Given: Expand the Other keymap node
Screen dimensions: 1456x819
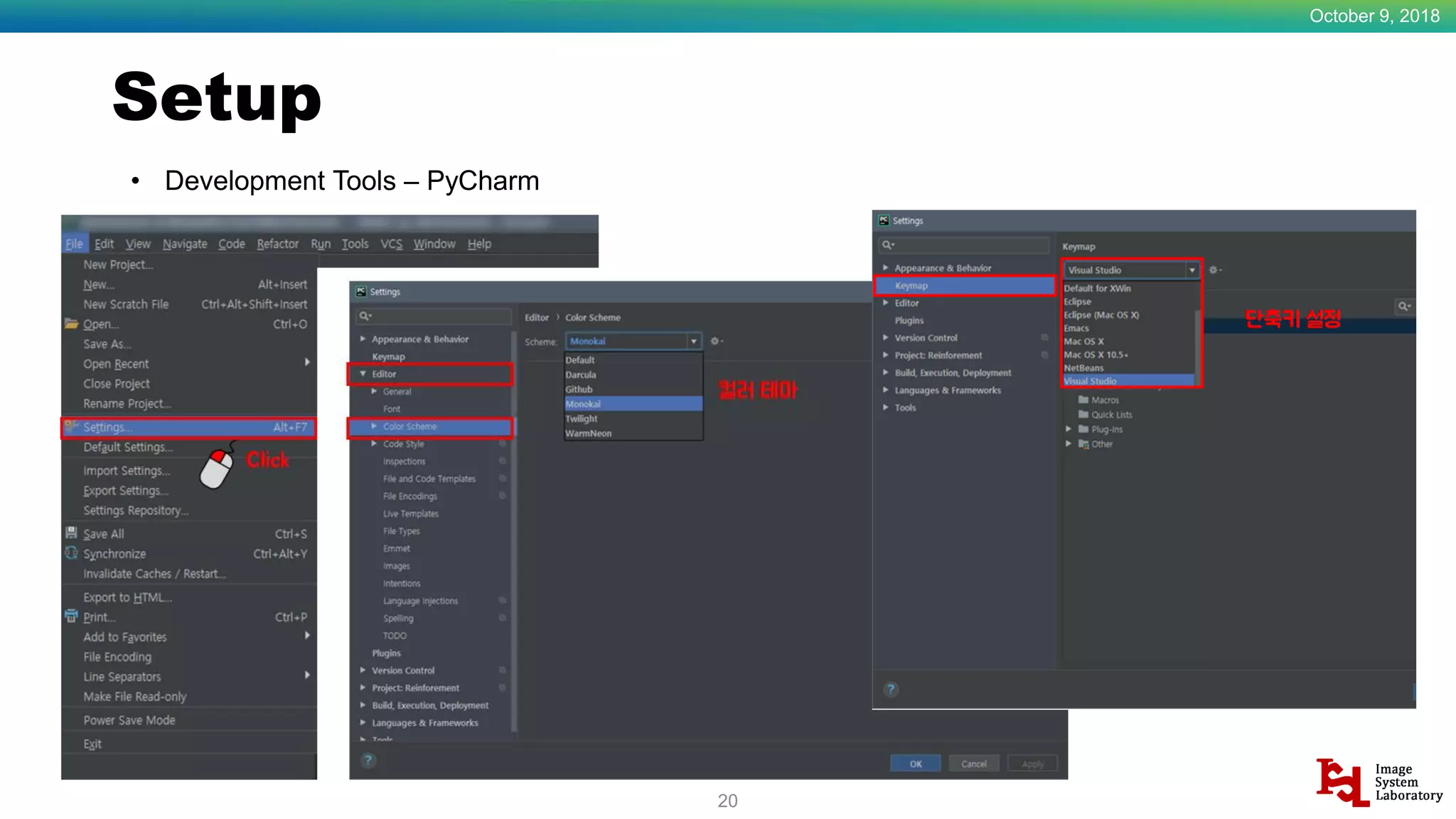Looking at the screenshot, I should 1068,444.
